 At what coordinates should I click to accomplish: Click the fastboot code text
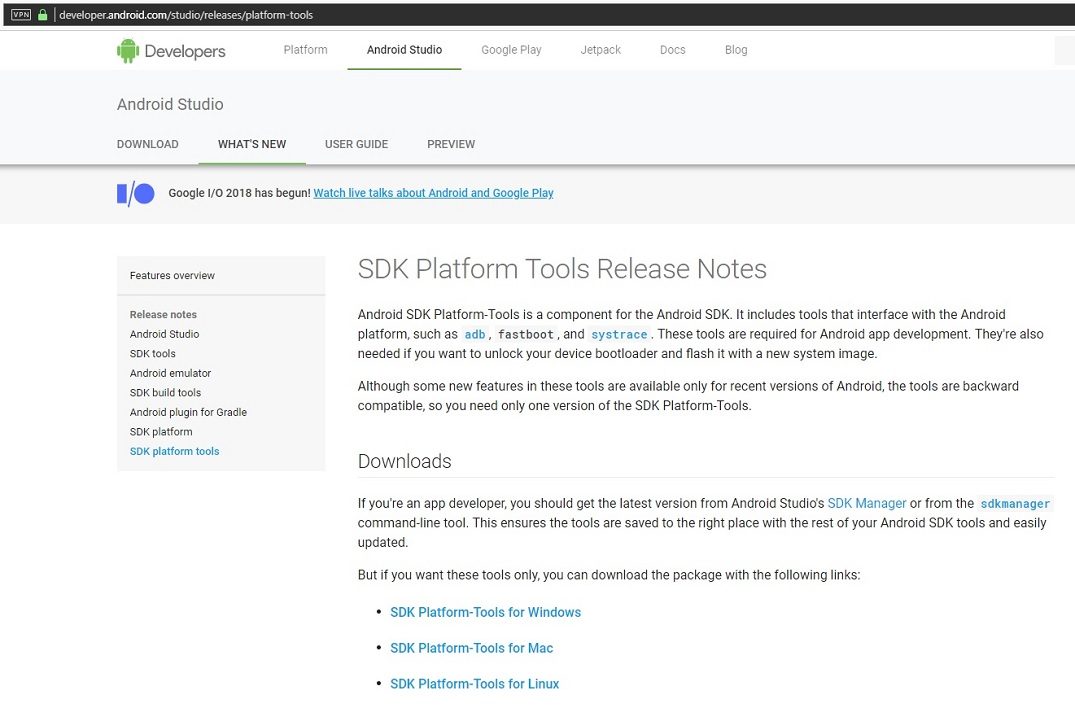(x=526, y=334)
